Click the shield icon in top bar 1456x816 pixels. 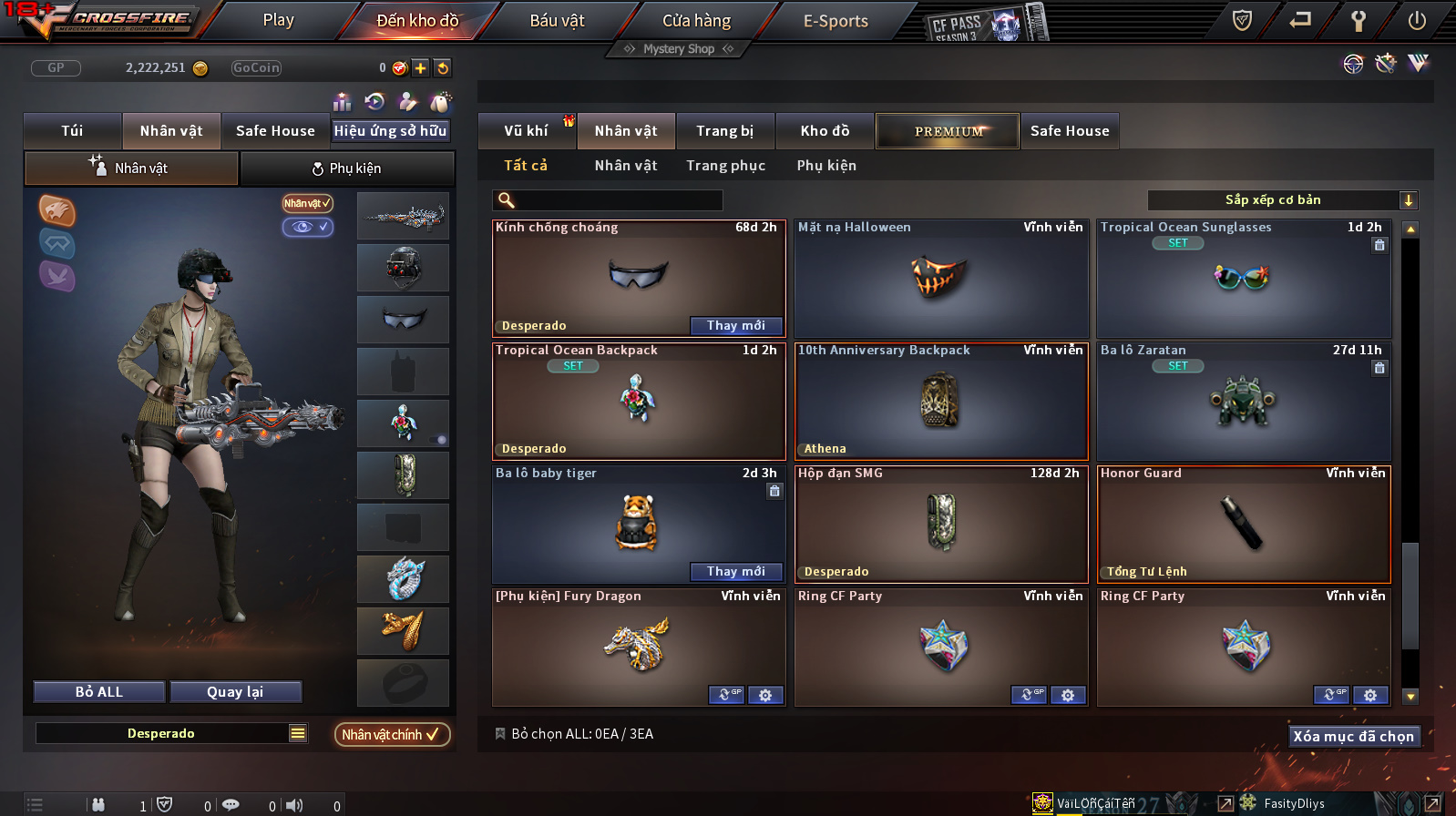coord(1242,20)
